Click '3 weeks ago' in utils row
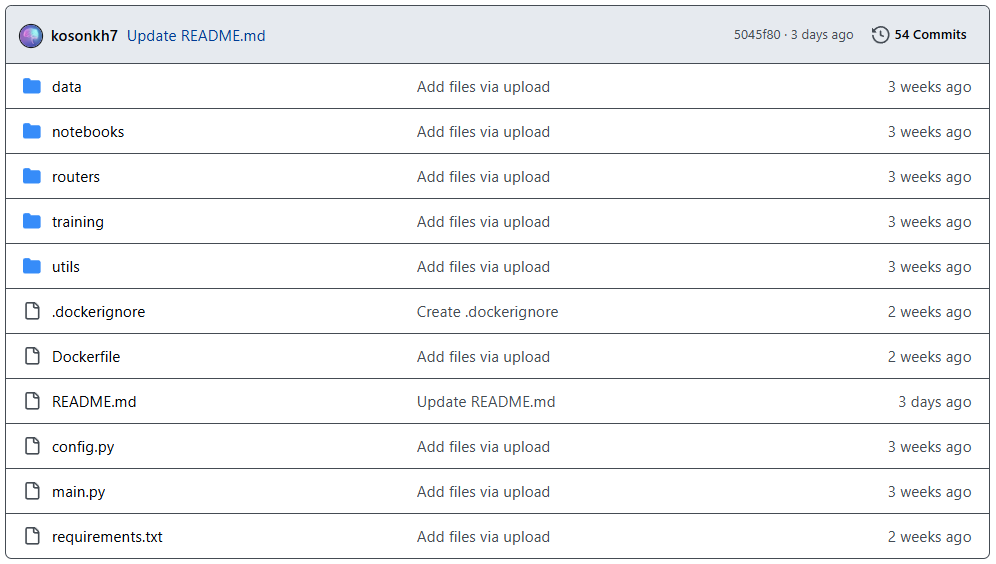 pyautogui.click(x=929, y=267)
